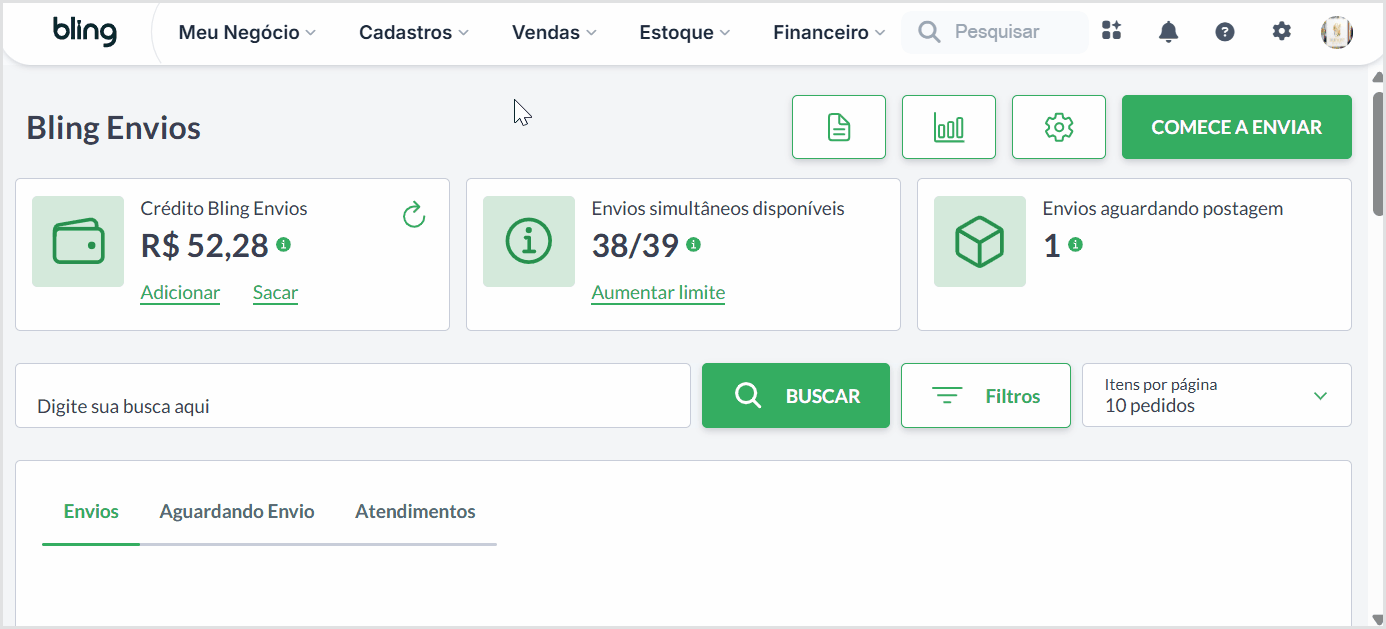Open the help question mark icon
This screenshot has height=629, width=1386.
pos(1225,32)
